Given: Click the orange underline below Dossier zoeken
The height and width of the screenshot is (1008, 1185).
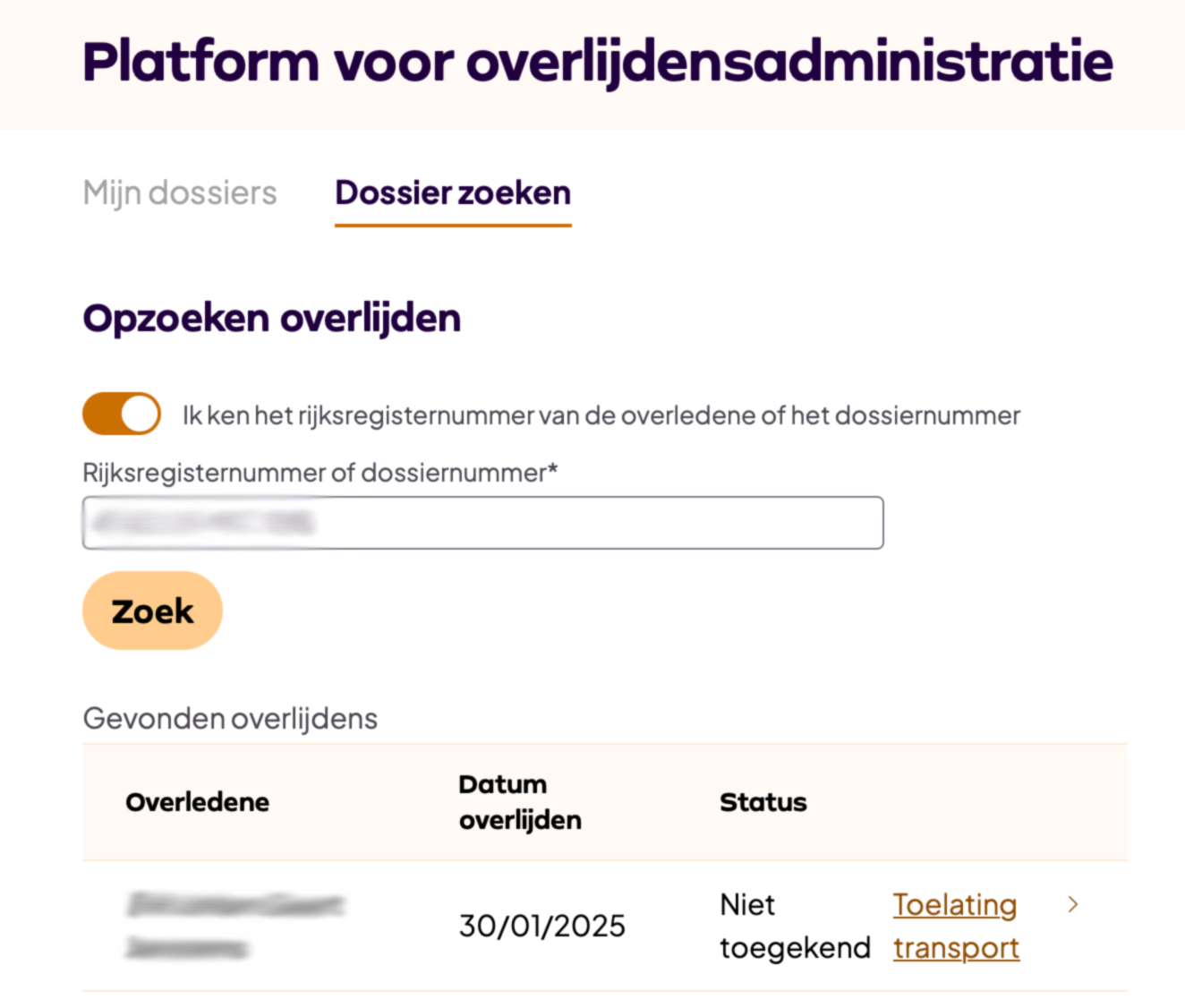Looking at the screenshot, I should pos(453,225).
